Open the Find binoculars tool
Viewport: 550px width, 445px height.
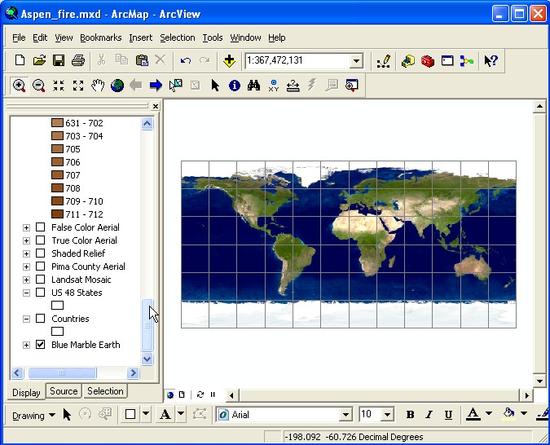254,86
